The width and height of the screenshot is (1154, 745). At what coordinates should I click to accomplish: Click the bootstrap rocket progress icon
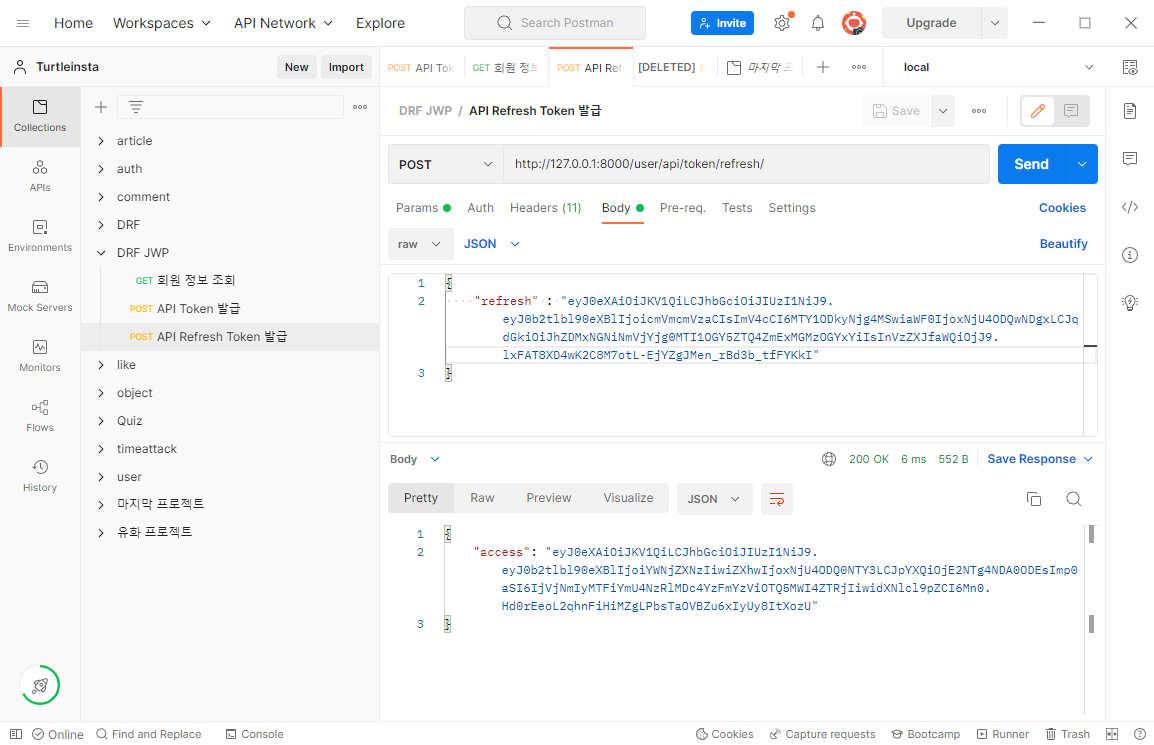(x=40, y=685)
